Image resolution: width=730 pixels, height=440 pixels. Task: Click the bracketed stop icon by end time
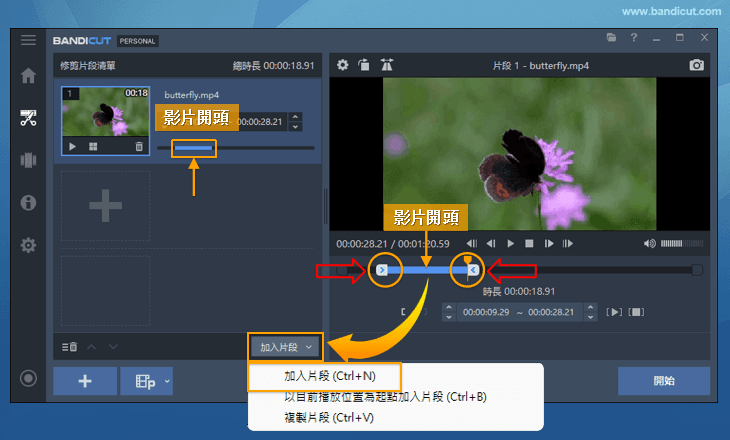[636, 312]
